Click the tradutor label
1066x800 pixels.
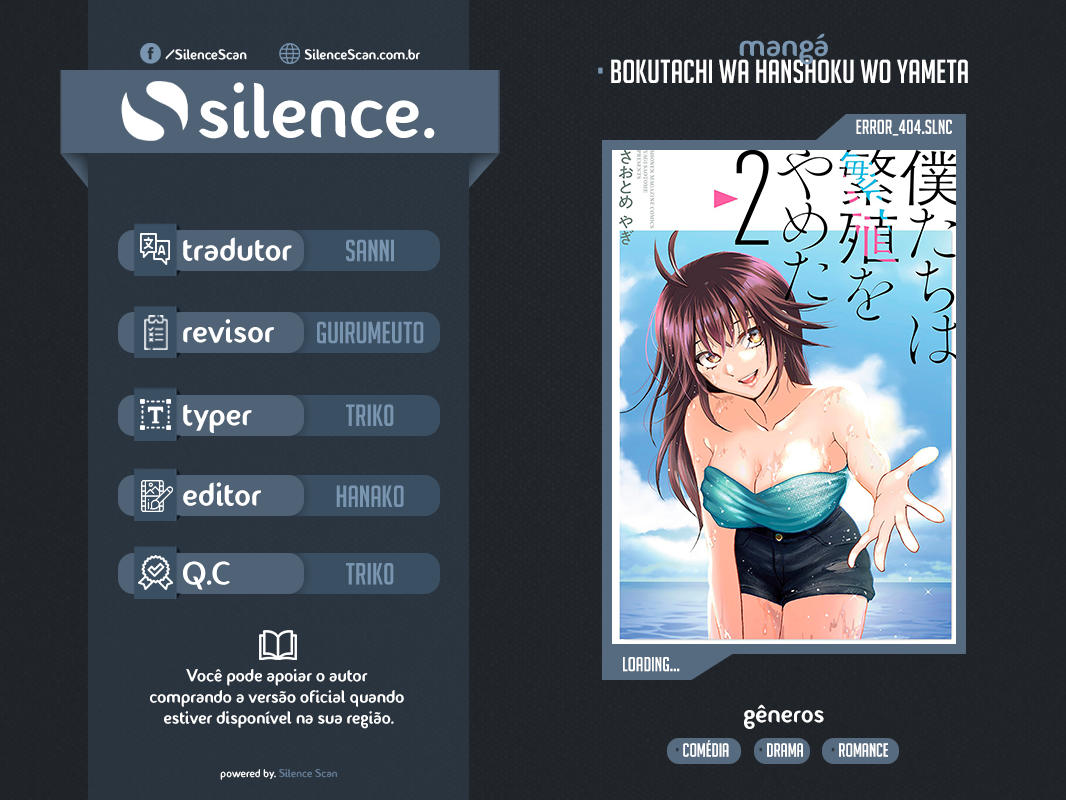237,251
